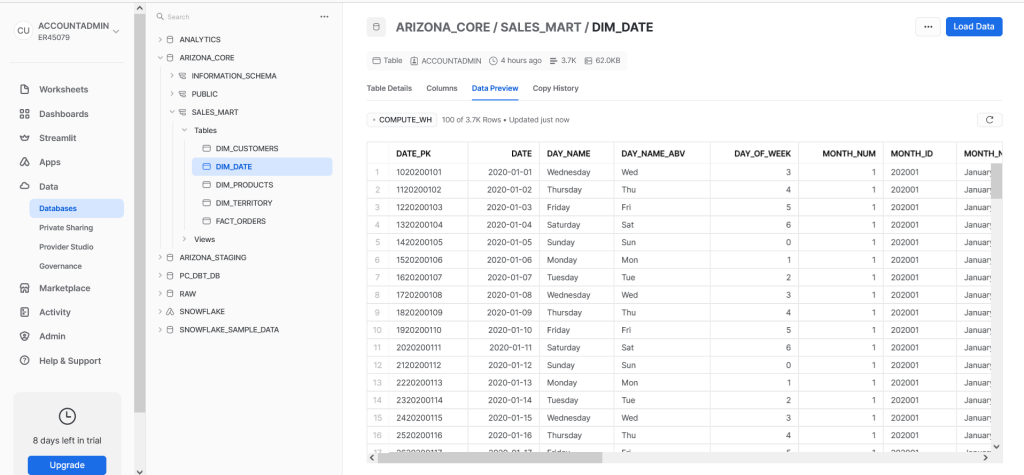Open the three-dot menu beside Load Data

(x=928, y=27)
